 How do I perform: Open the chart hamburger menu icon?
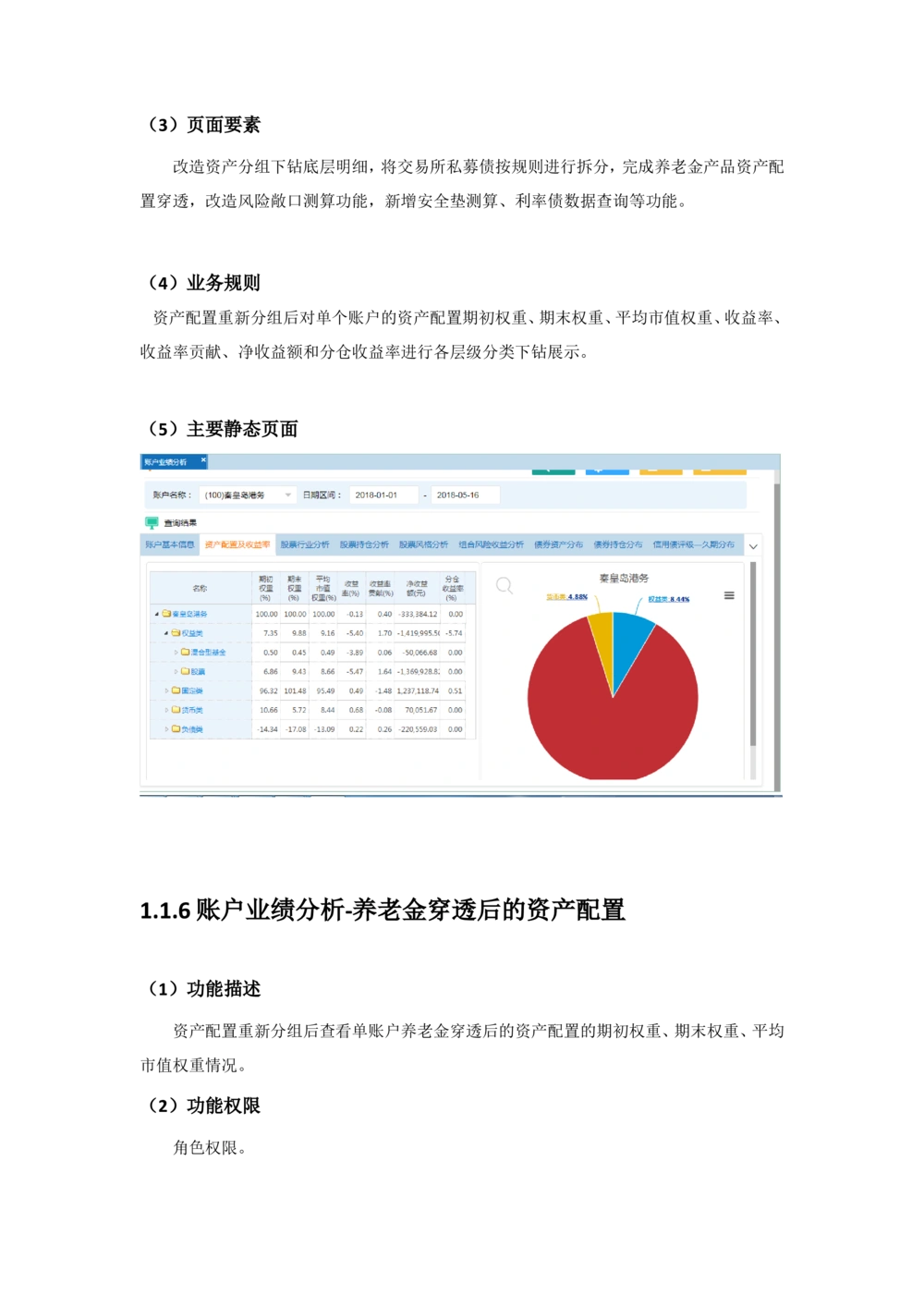729,595
